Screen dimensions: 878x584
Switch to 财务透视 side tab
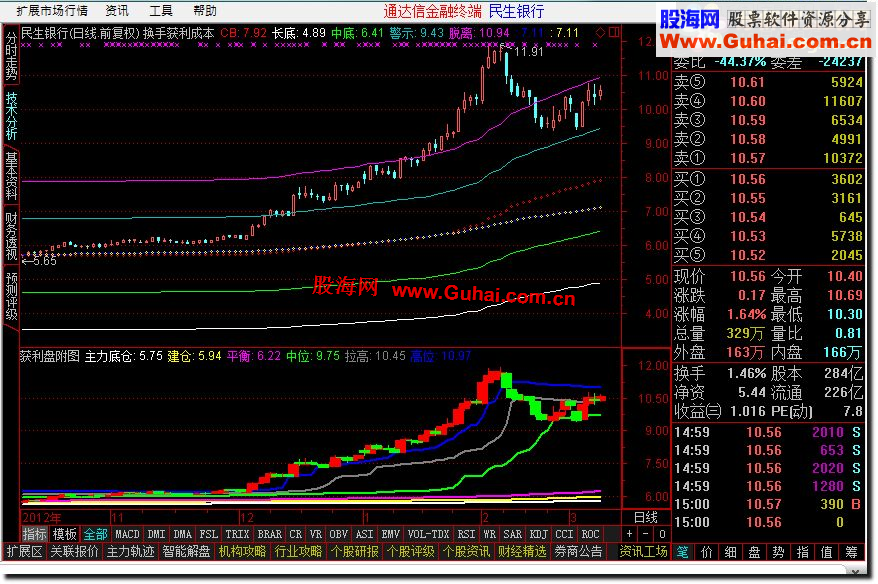[11, 236]
